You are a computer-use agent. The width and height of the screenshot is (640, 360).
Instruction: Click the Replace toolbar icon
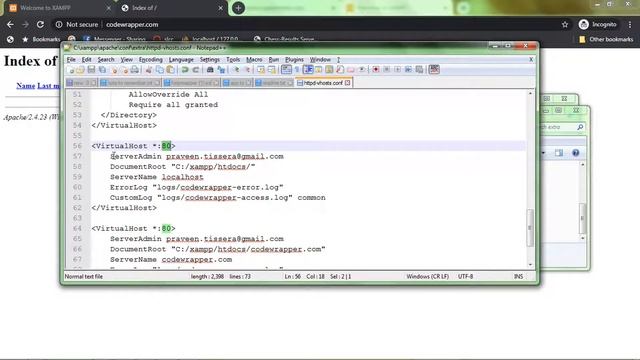pyautogui.click(x=222, y=70)
